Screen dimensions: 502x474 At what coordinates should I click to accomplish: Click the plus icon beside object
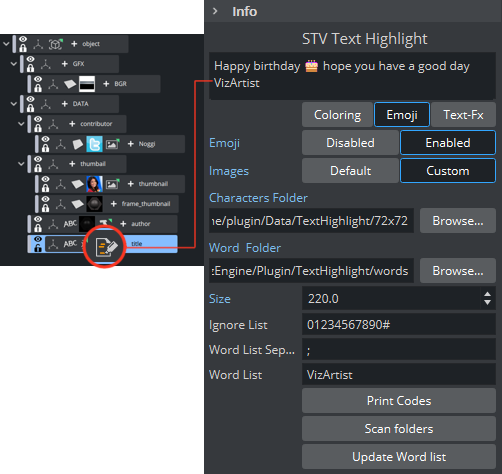[74, 44]
